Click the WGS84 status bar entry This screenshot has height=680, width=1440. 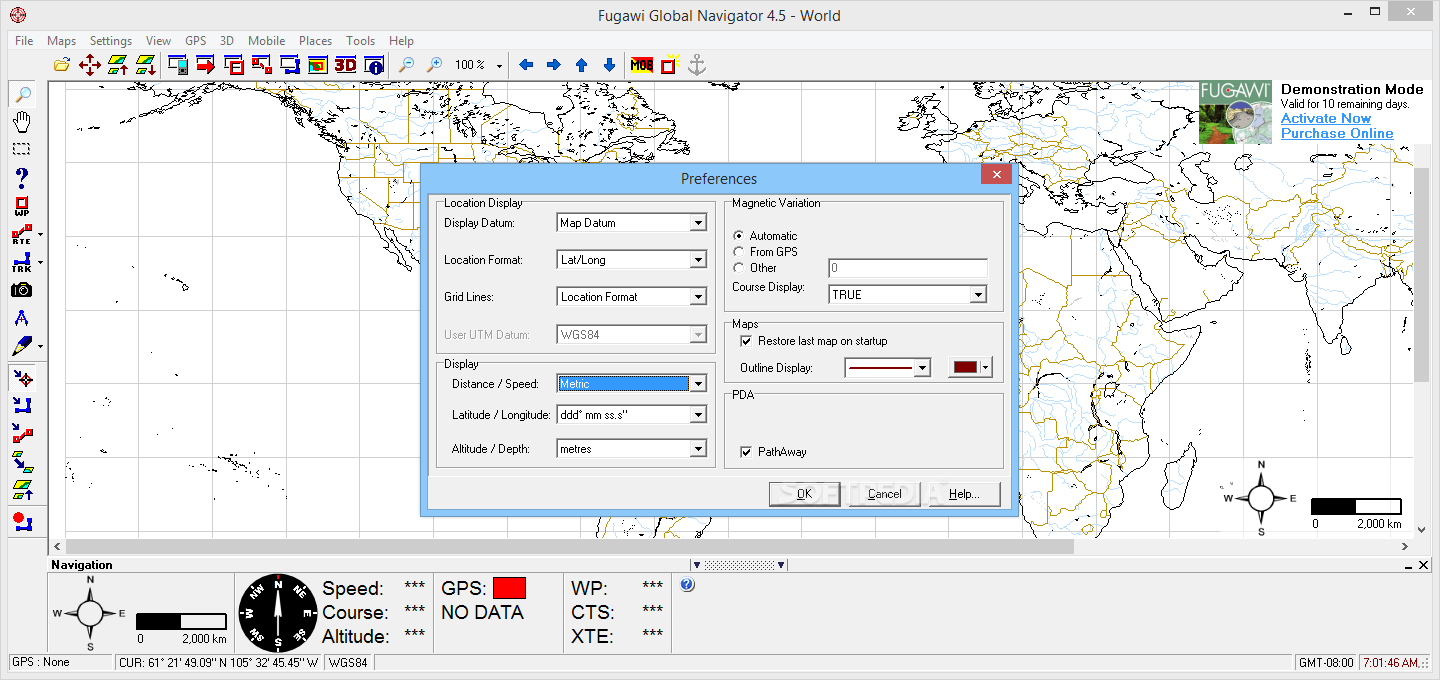coord(348,663)
